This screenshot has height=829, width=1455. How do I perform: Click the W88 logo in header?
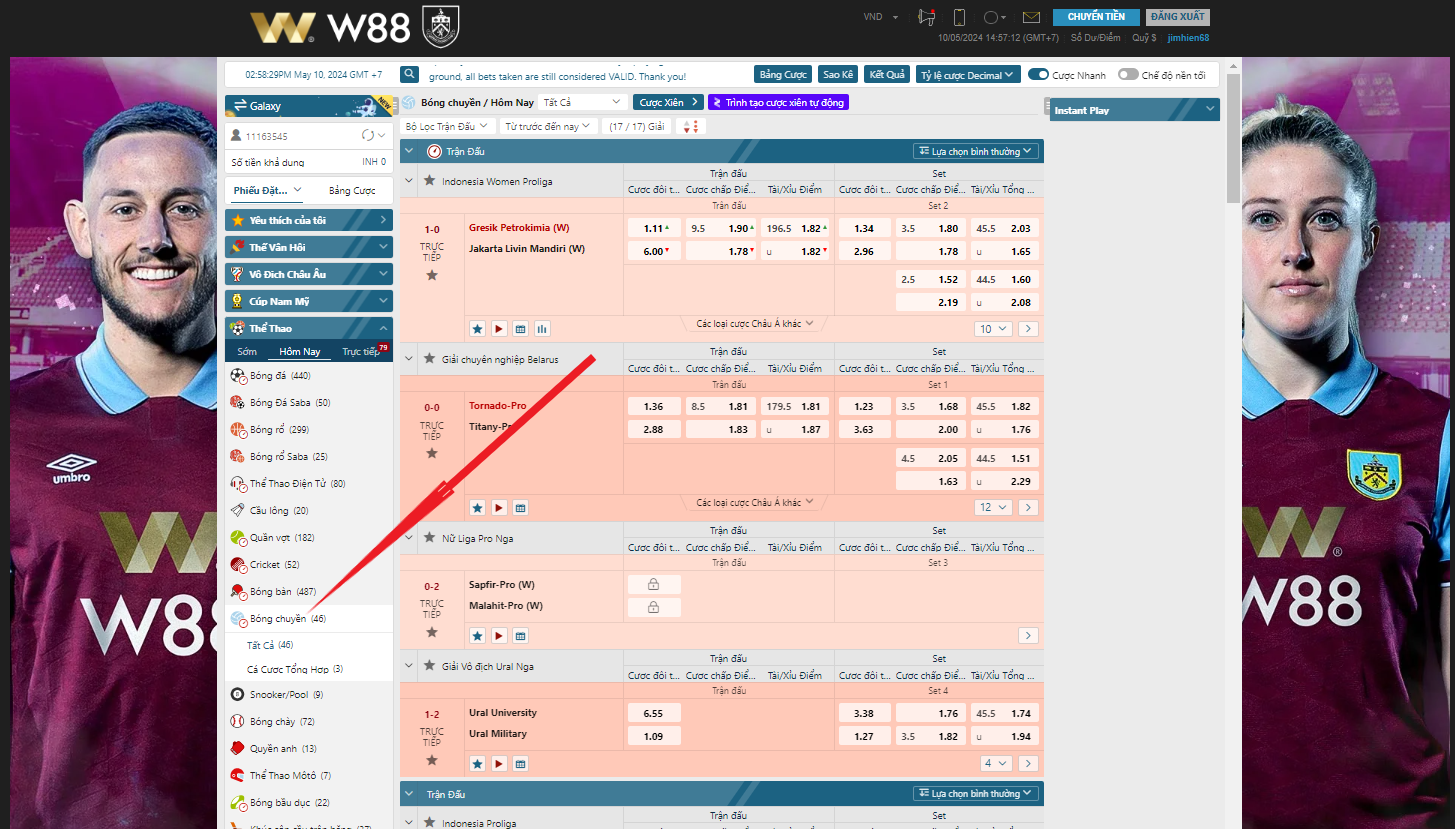click(x=330, y=27)
